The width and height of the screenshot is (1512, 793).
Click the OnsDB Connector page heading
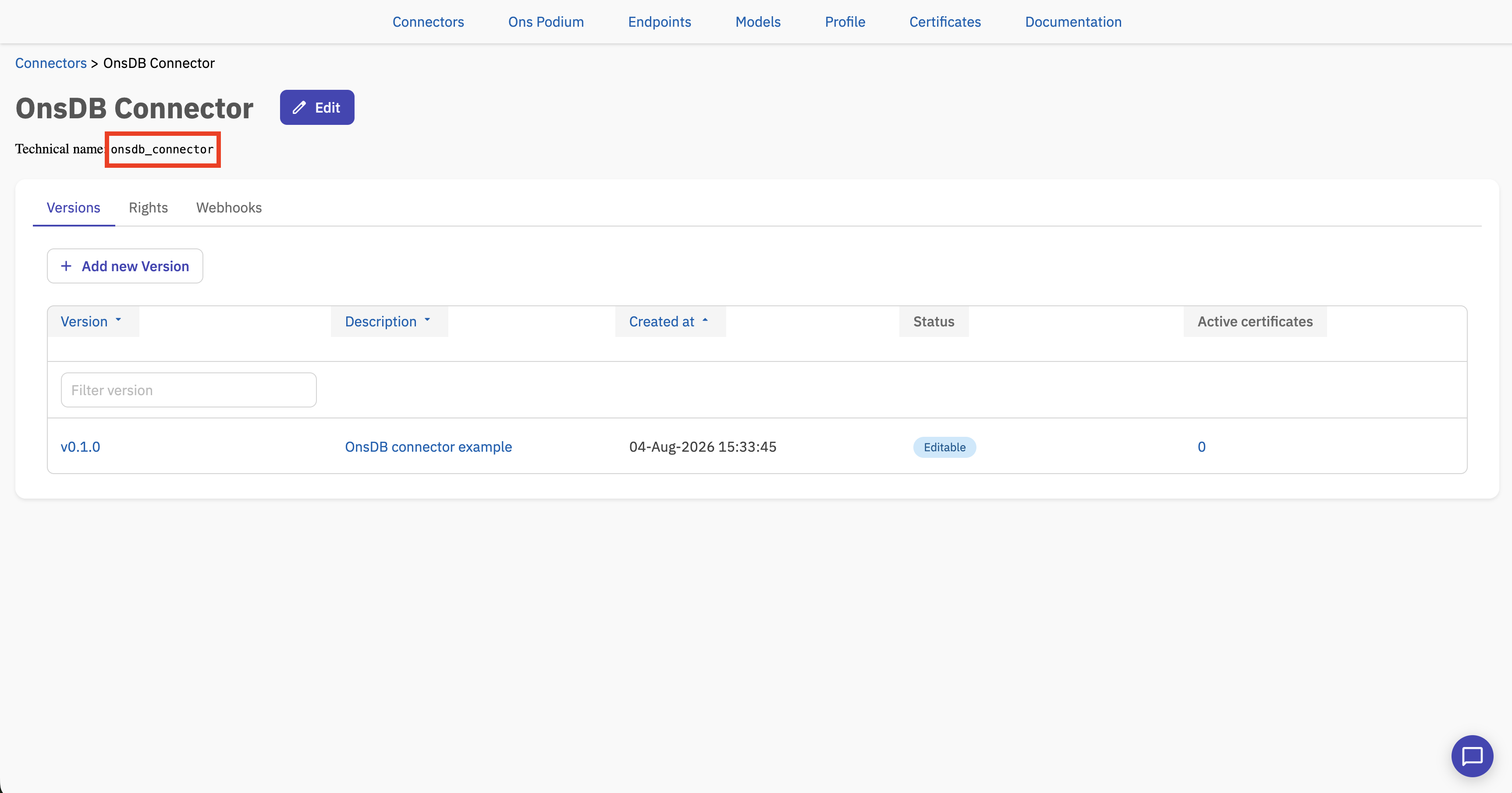(135, 108)
